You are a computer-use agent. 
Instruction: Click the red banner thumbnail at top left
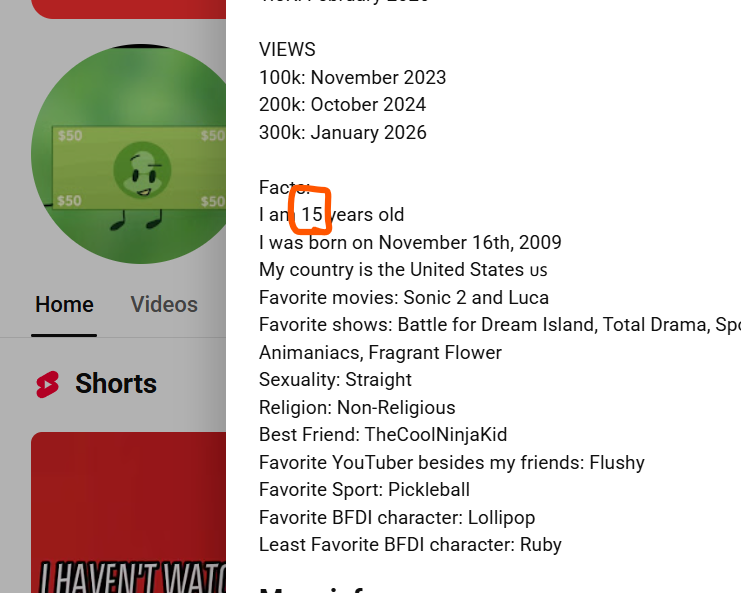point(129,9)
